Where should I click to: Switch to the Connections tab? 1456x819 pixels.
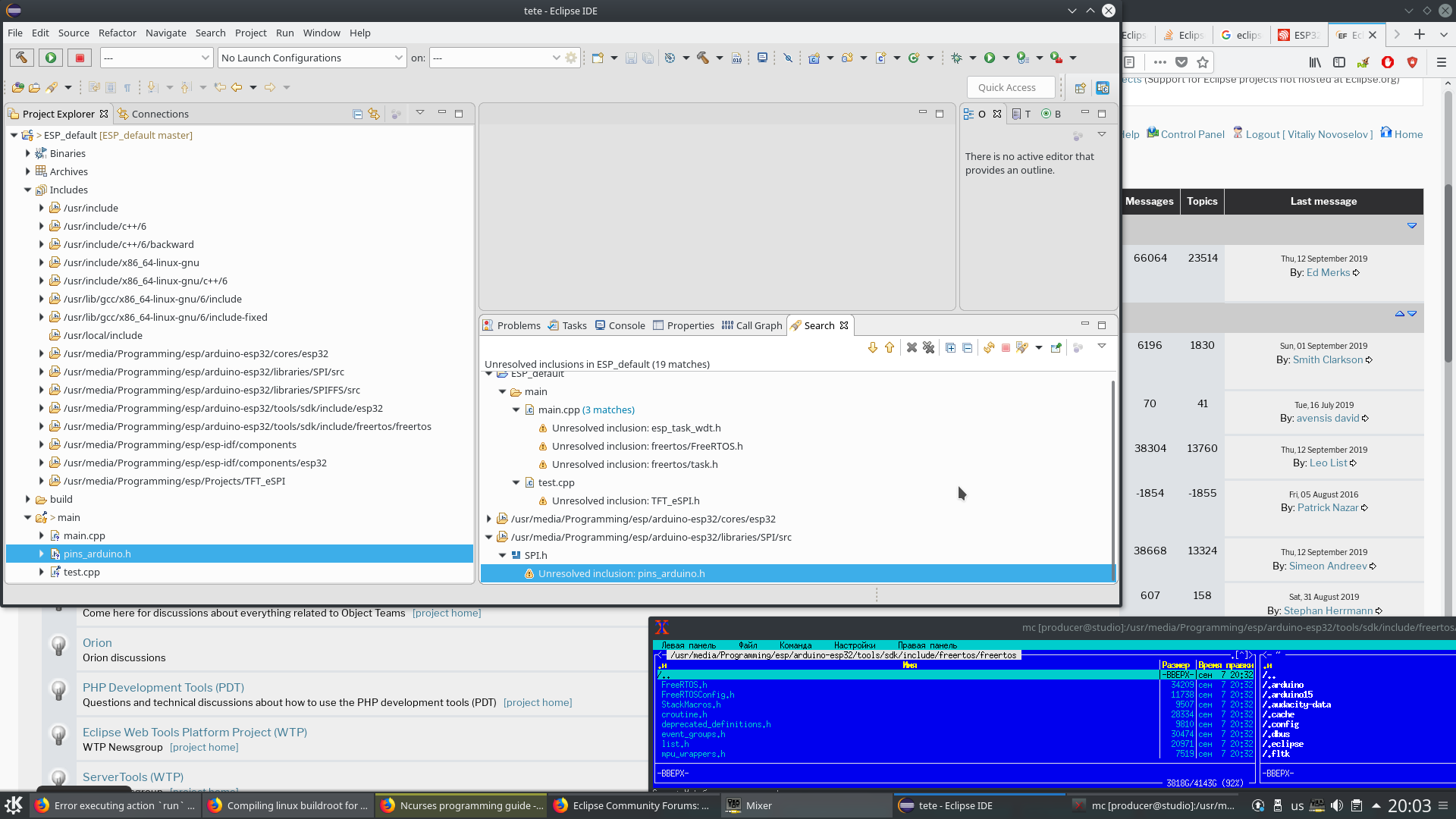(153, 114)
